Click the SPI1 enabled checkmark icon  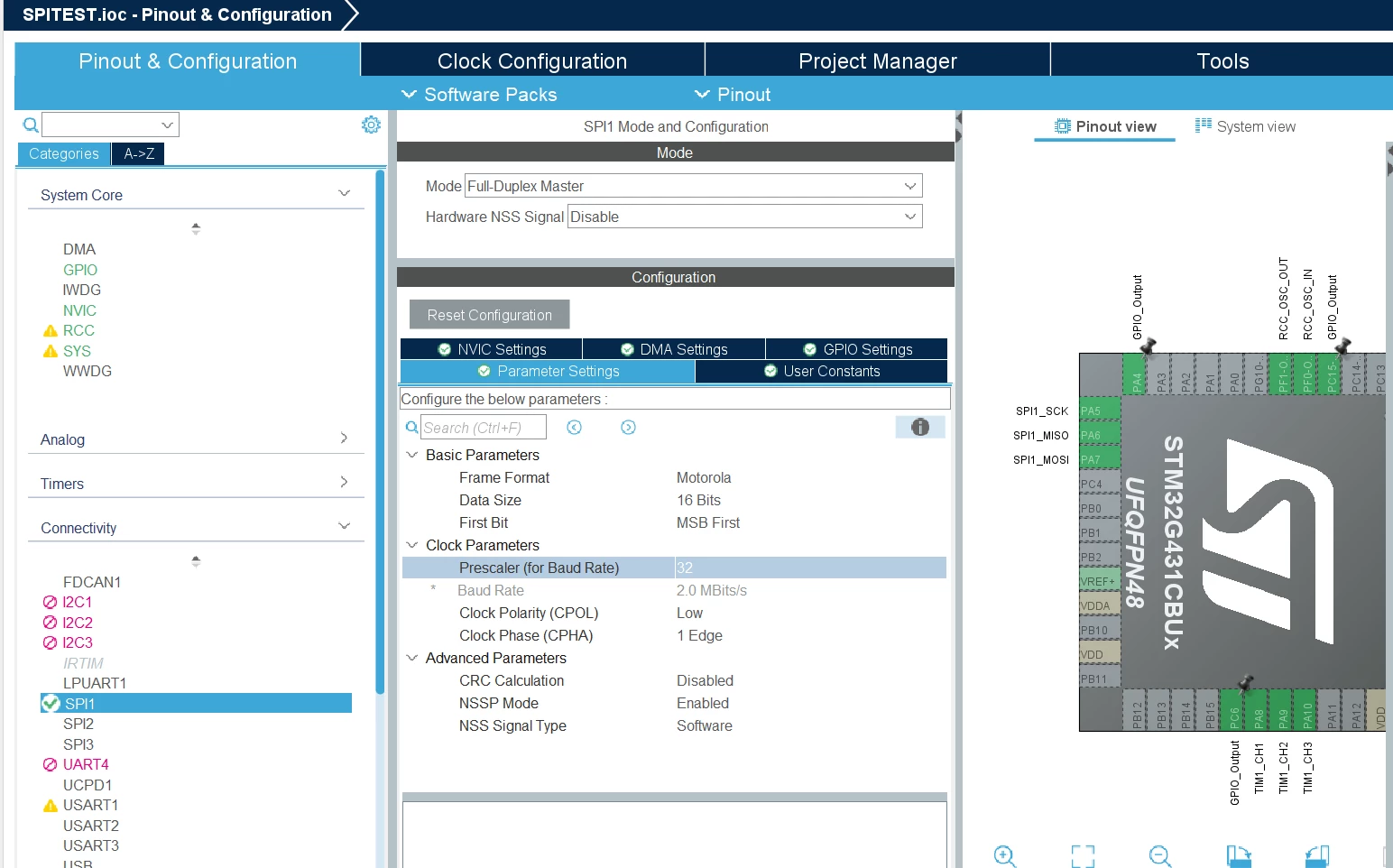pyautogui.click(x=51, y=703)
